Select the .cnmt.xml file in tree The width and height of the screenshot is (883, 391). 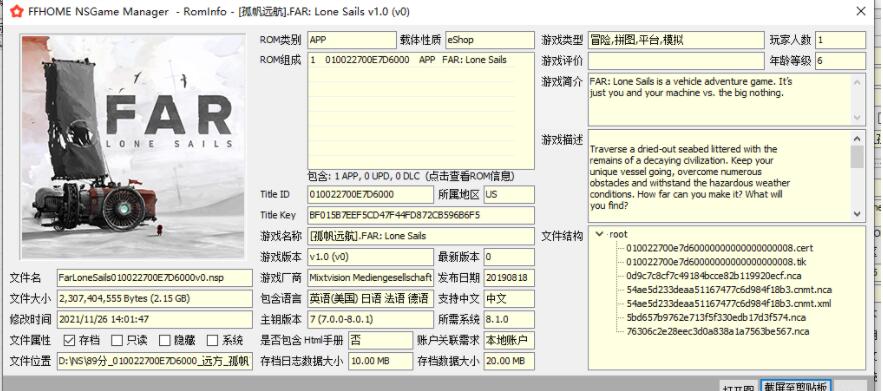pyautogui.click(x=729, y=304)
